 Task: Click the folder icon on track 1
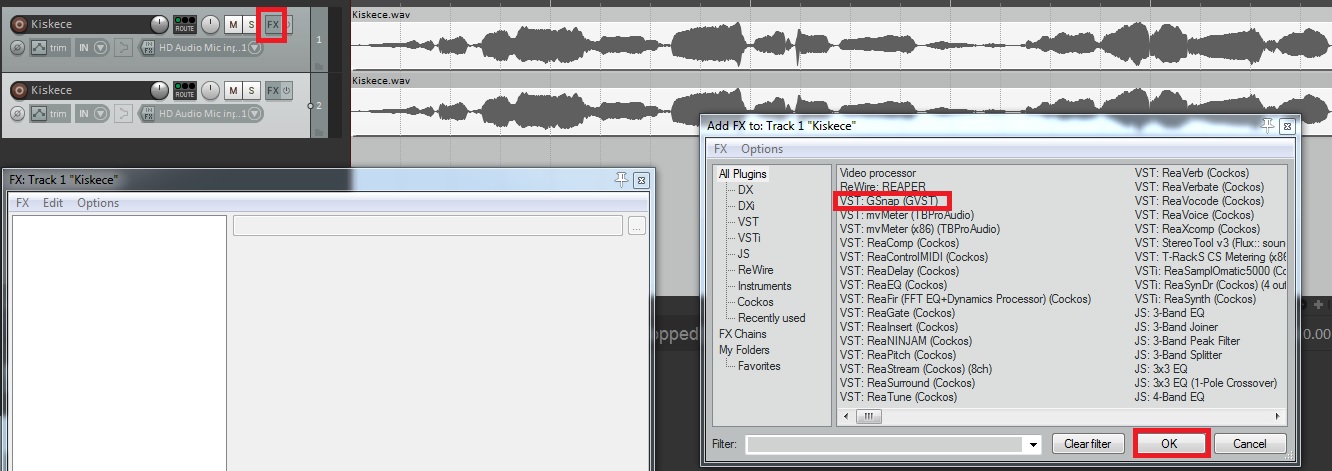click(319, 66)
